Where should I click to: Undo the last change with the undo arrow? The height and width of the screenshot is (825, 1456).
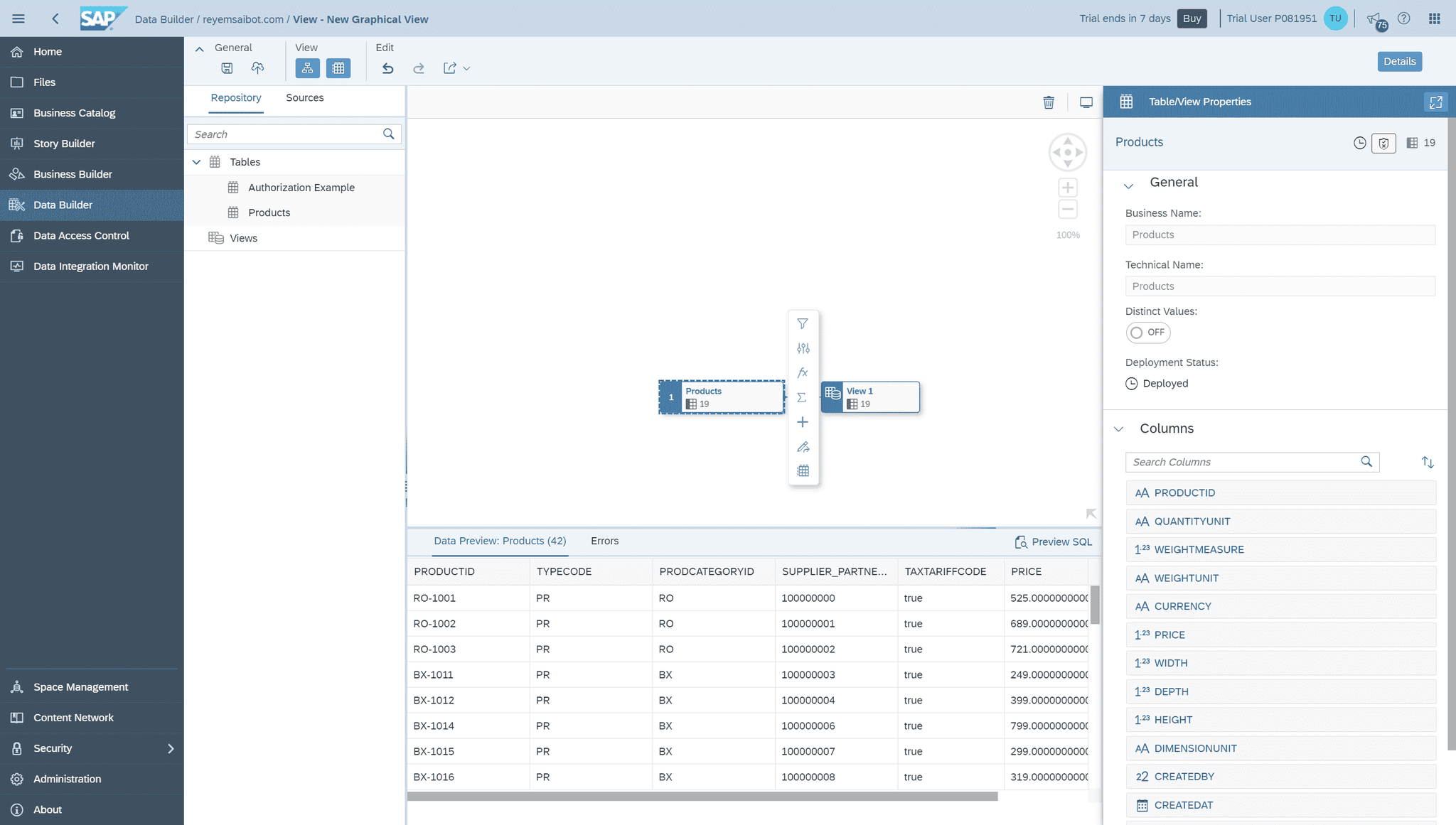coord(387,68)
